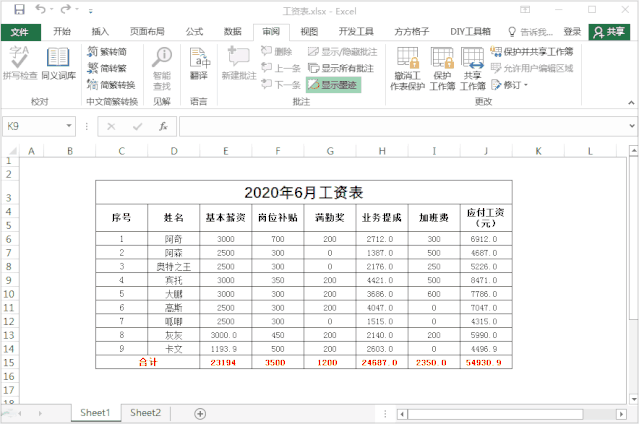
Task: Click the Redo arrow icon
Action: (65, 9)
